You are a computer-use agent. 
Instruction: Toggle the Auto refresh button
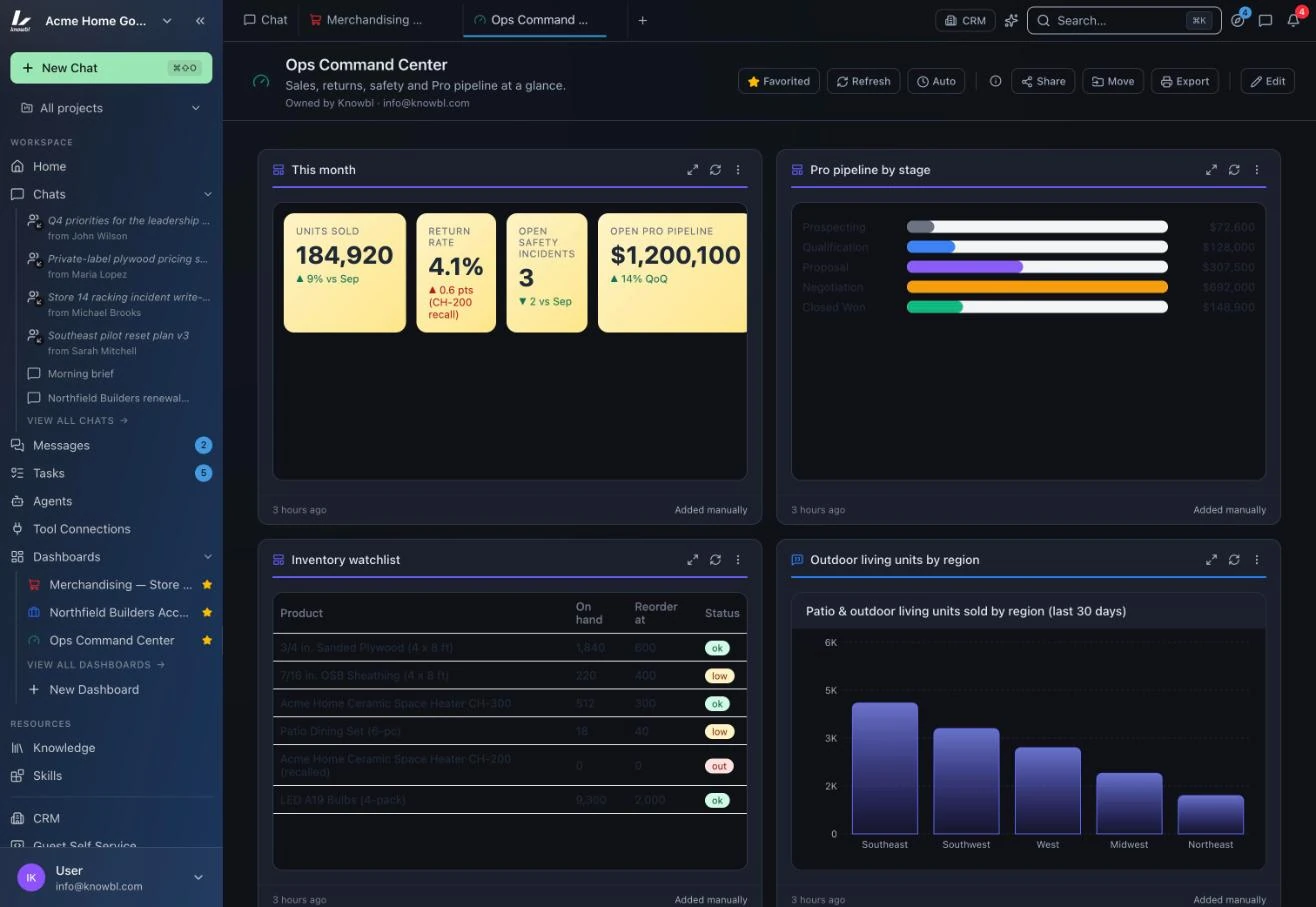(x=936, y=81)
